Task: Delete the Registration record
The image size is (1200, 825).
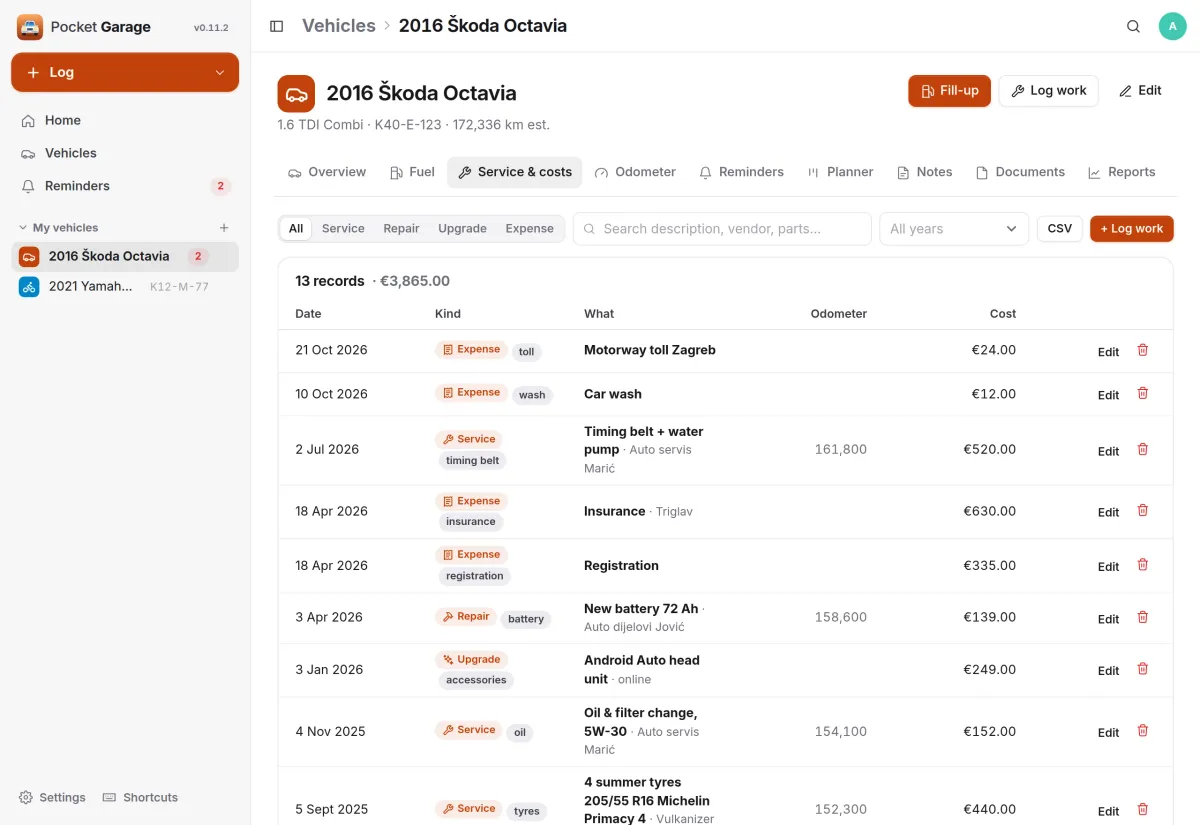Action: coord(1143,564)
